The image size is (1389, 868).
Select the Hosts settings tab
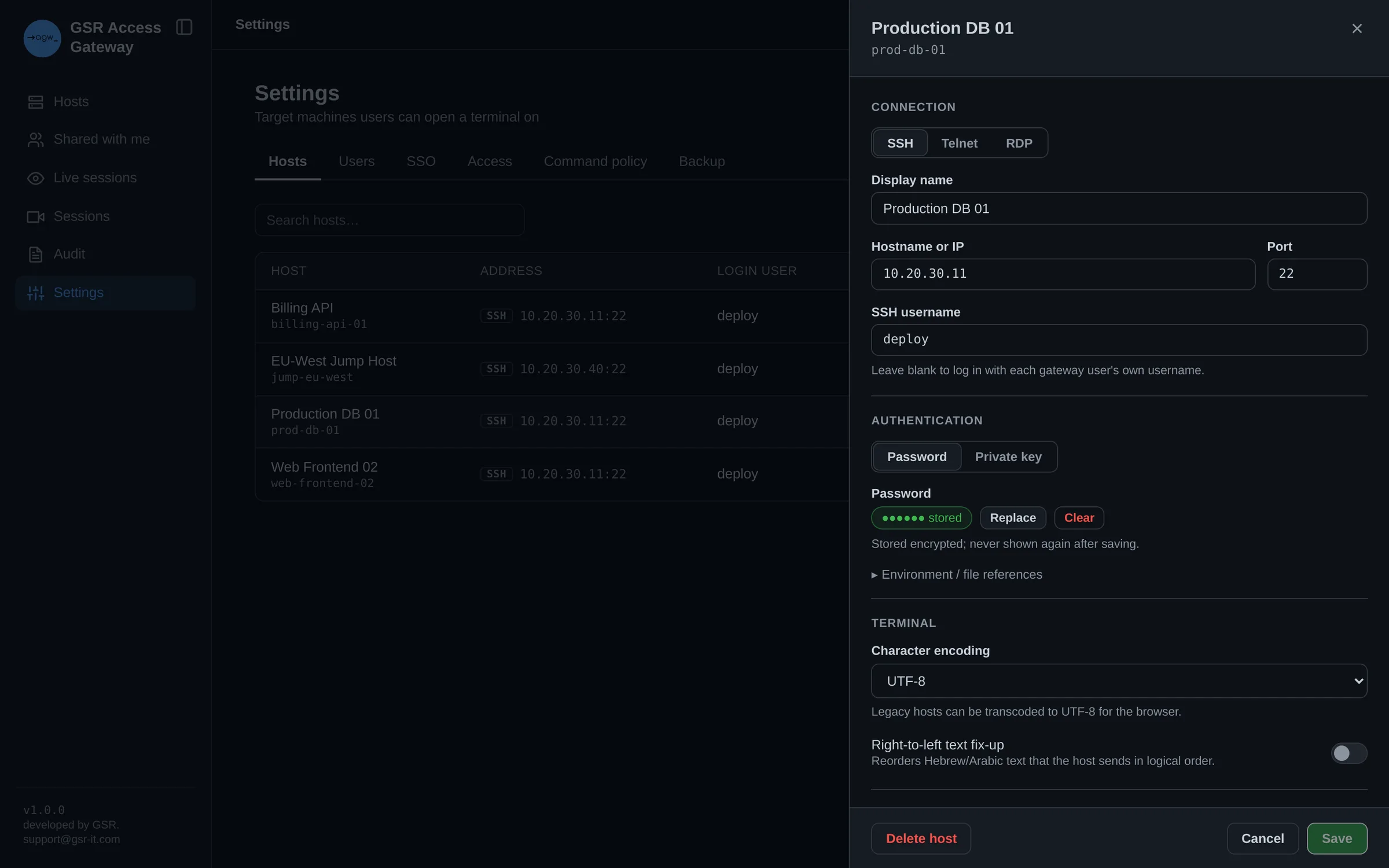click(288, 161)
